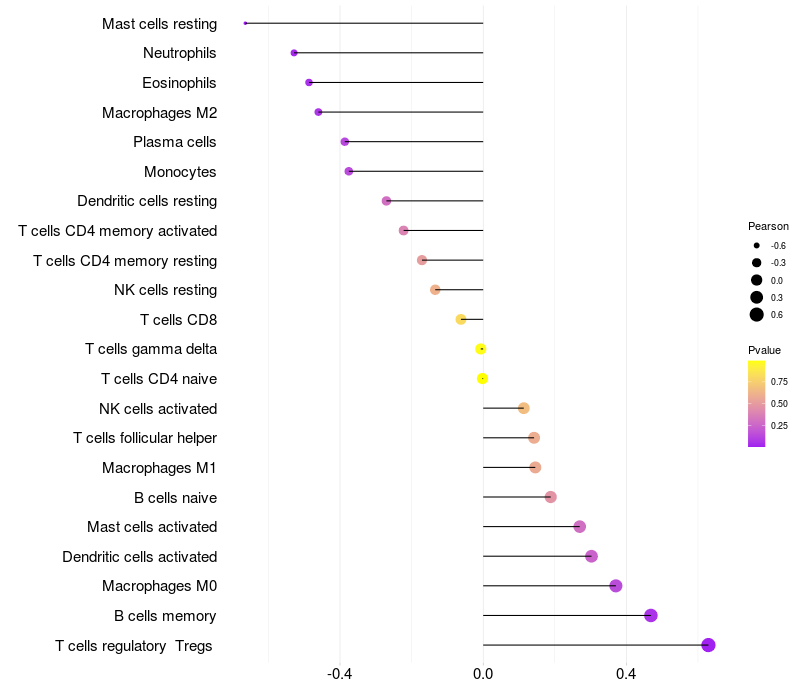
Task: Click the yellow T cells gamma delta dot
Action: 481,349
